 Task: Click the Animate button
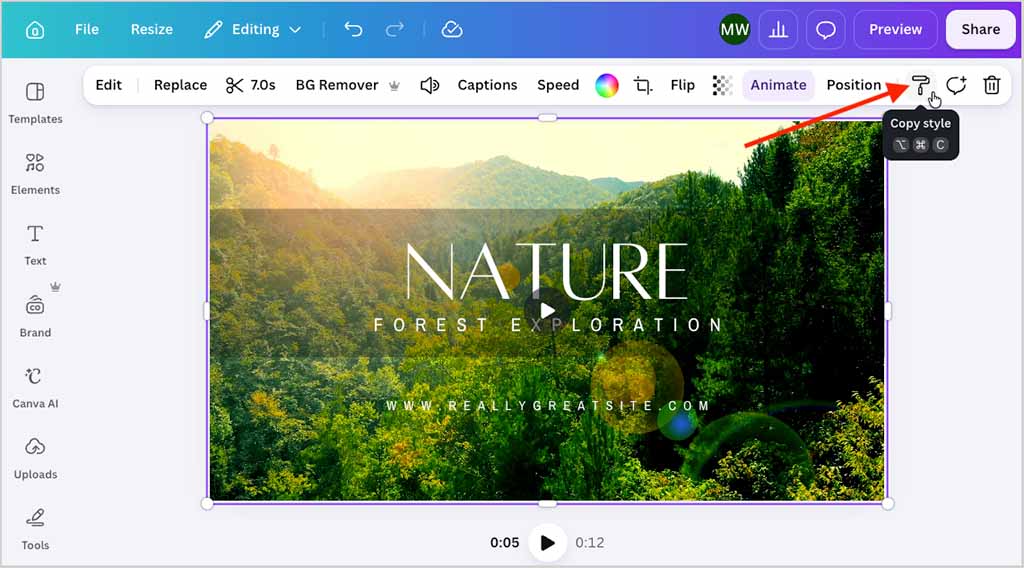coord(778,85)
